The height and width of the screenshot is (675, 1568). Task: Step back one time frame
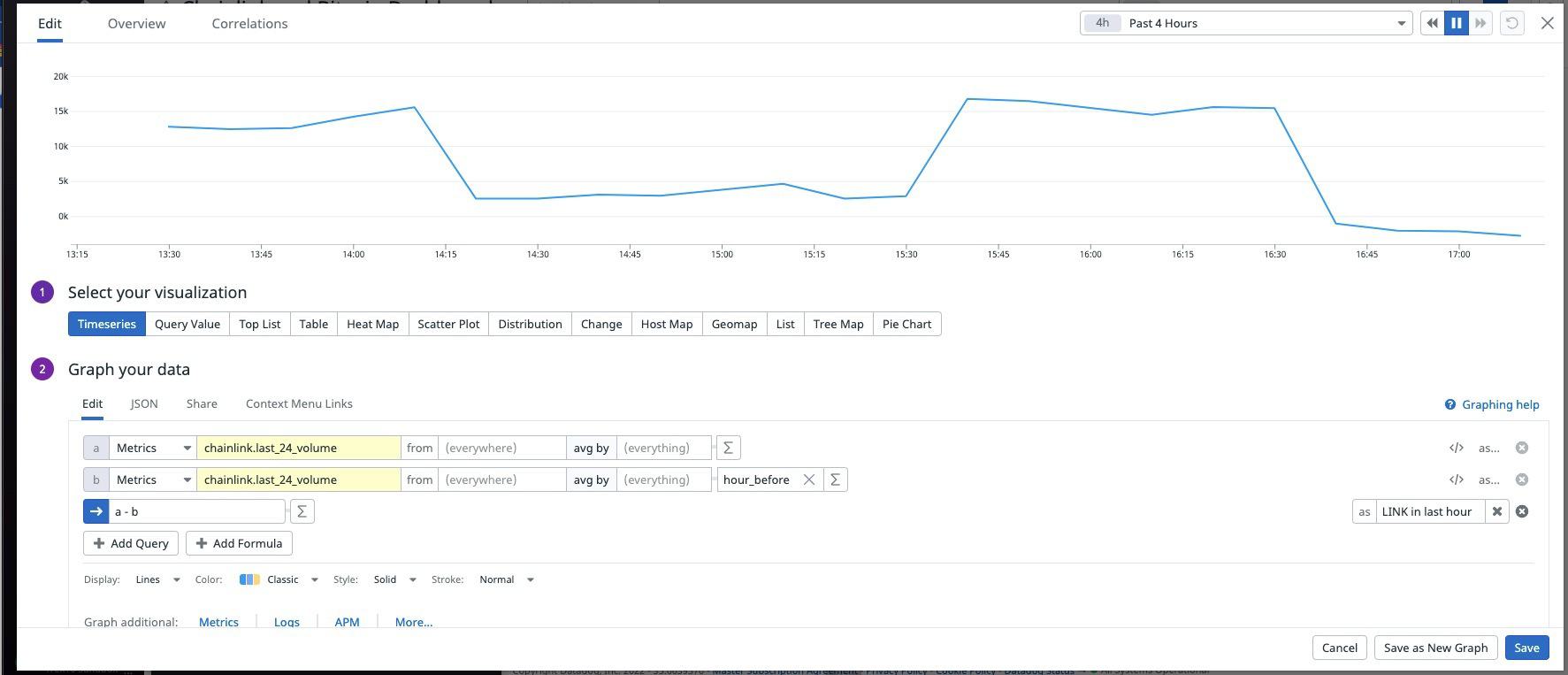pyautogui.click(x=1432, y=24)
